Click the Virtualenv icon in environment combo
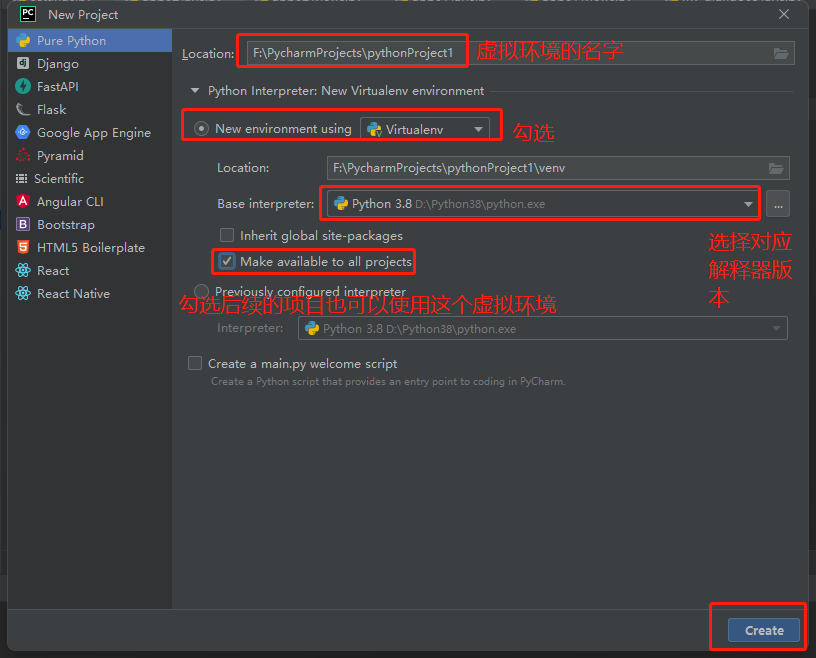816x658 pixels. (374, 129)
